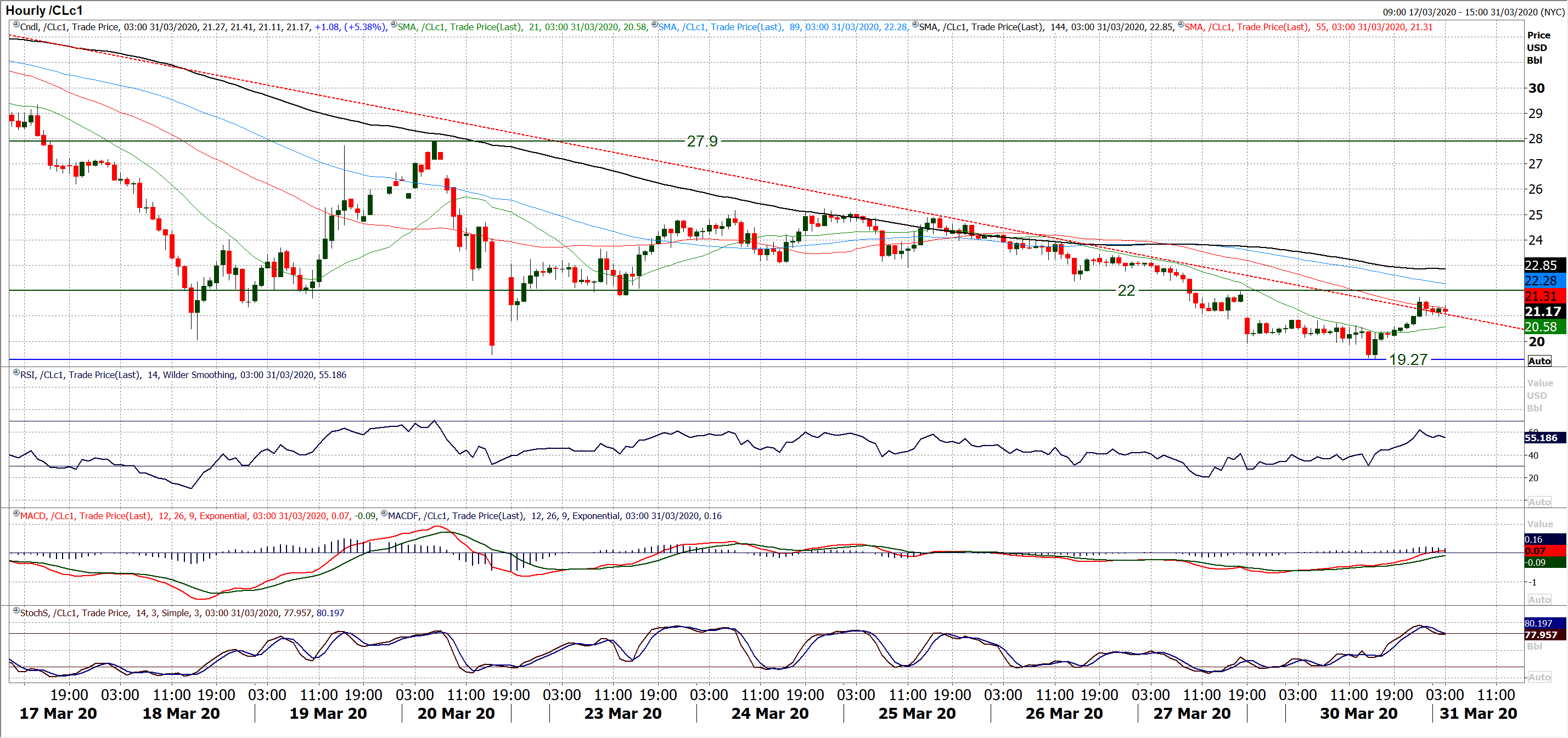This screenshot has height=738, width=1568.
Task: Click the 31 Mar 20 date label
Action: 1478,714
